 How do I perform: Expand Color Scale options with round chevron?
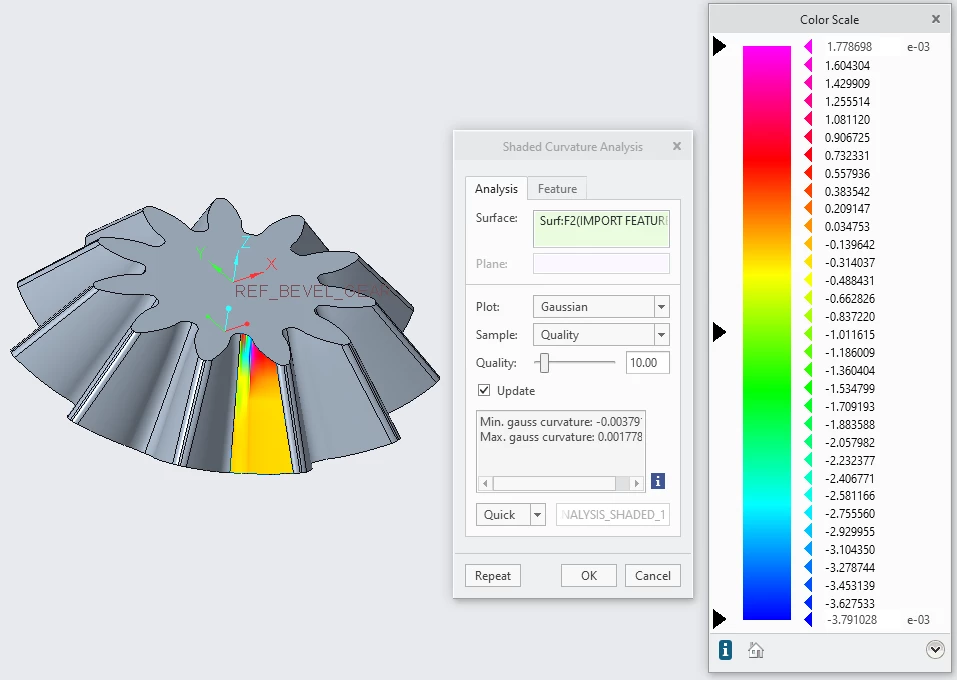point(935,649)
